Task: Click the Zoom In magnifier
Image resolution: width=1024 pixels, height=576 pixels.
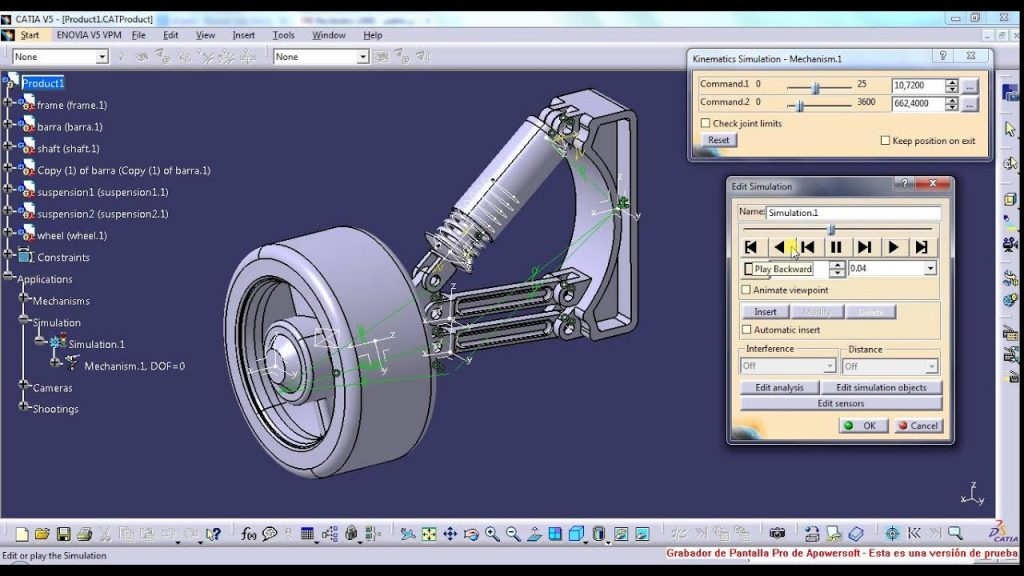Action: 492,534
